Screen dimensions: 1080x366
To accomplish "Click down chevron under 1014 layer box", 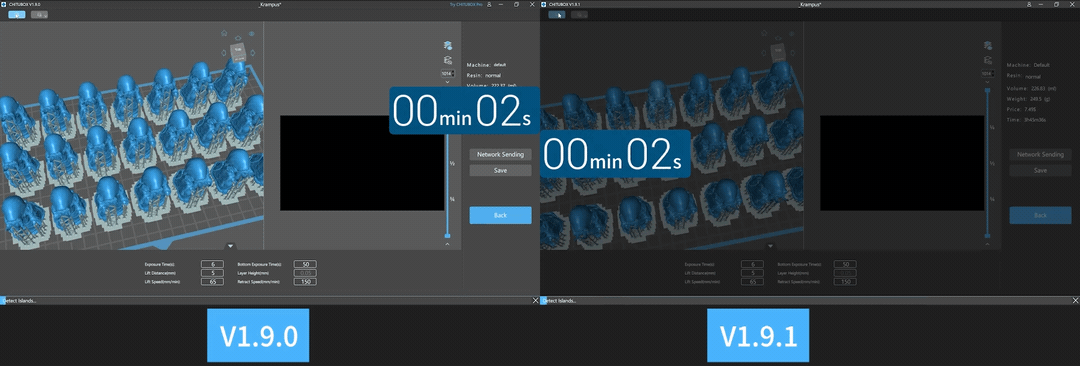I will (448, 81).
